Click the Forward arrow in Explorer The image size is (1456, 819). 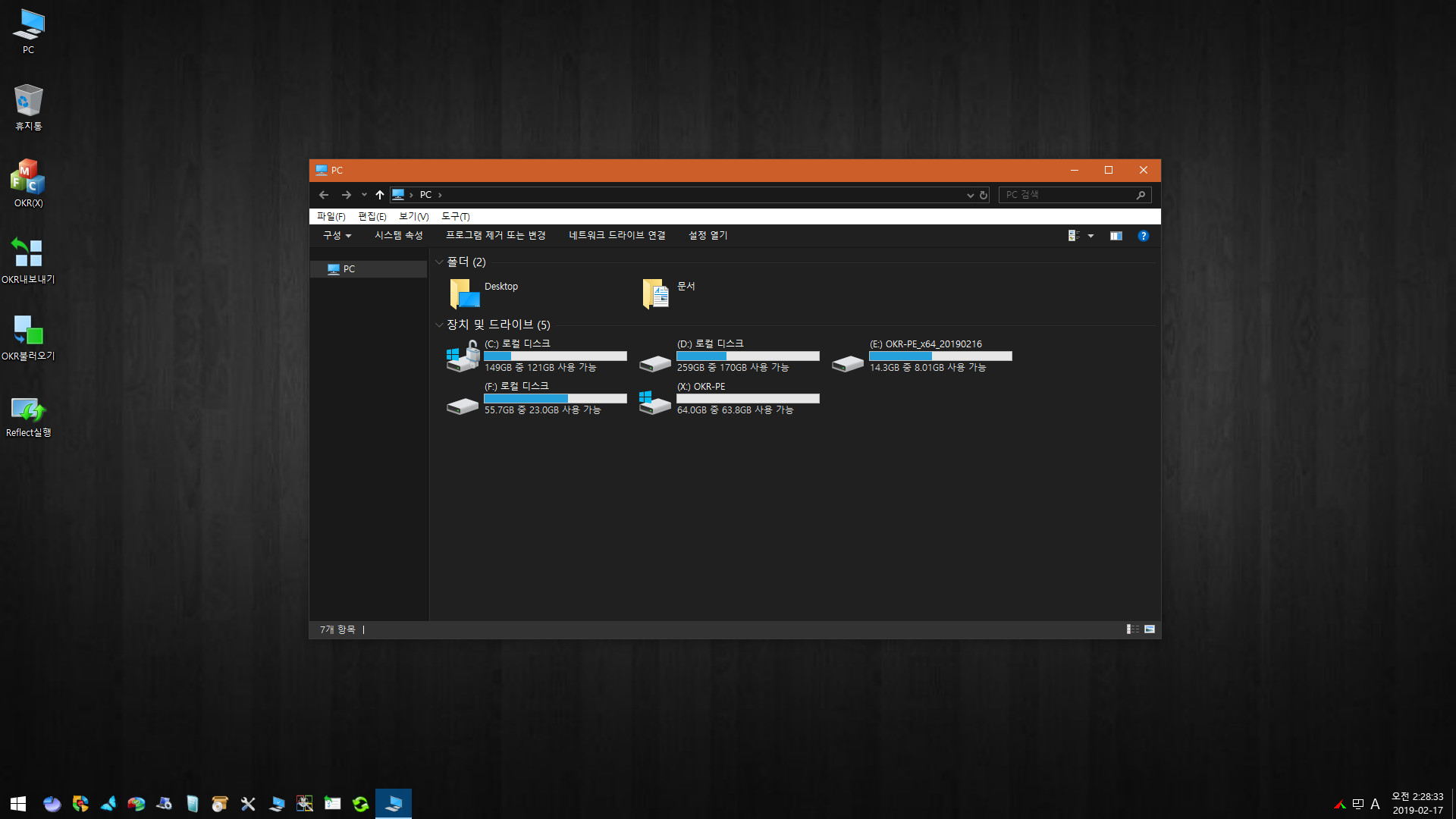[x=346, y=195]
